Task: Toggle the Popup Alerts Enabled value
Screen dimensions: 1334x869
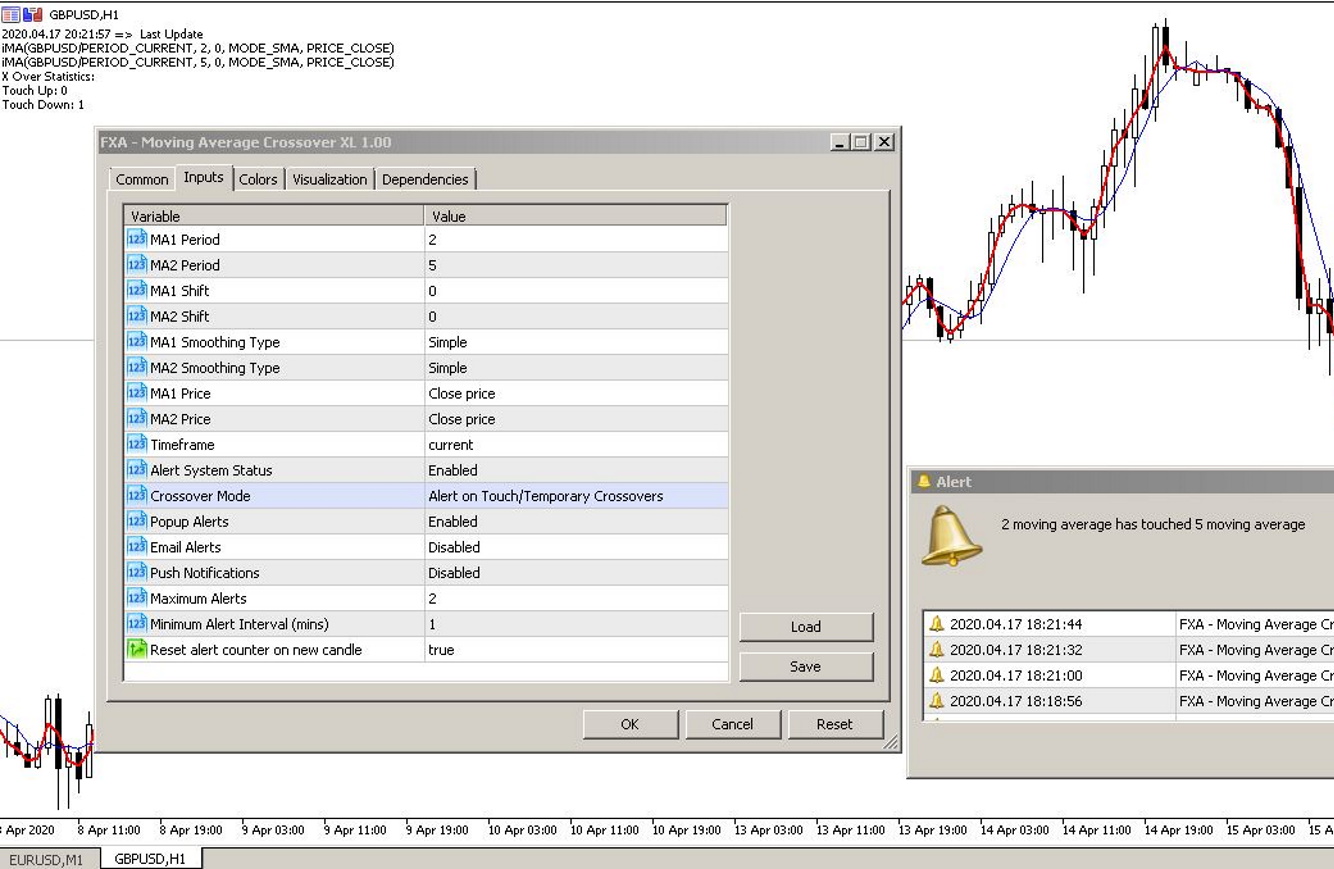Action: point(575,522)
